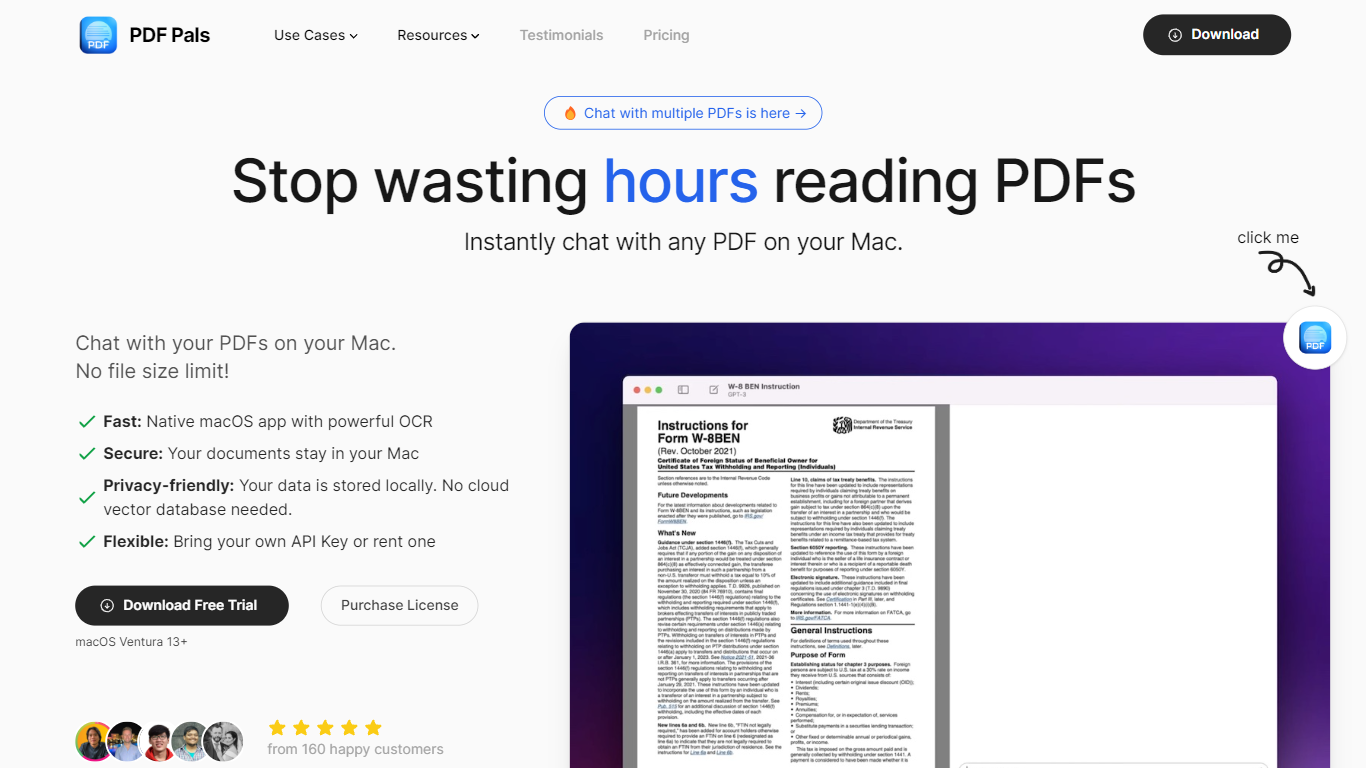Open the "Chat with multiple PDFs is here" link
The width and height of the screenshot is (1366, 768).
click(x=683, y=113)
